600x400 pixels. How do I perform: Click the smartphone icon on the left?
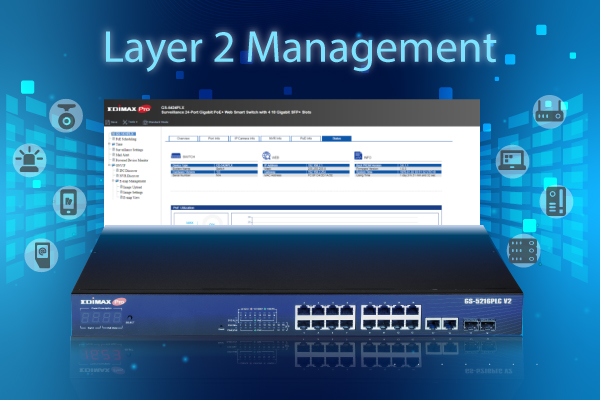pyautogui.click(x=69, y=203)
